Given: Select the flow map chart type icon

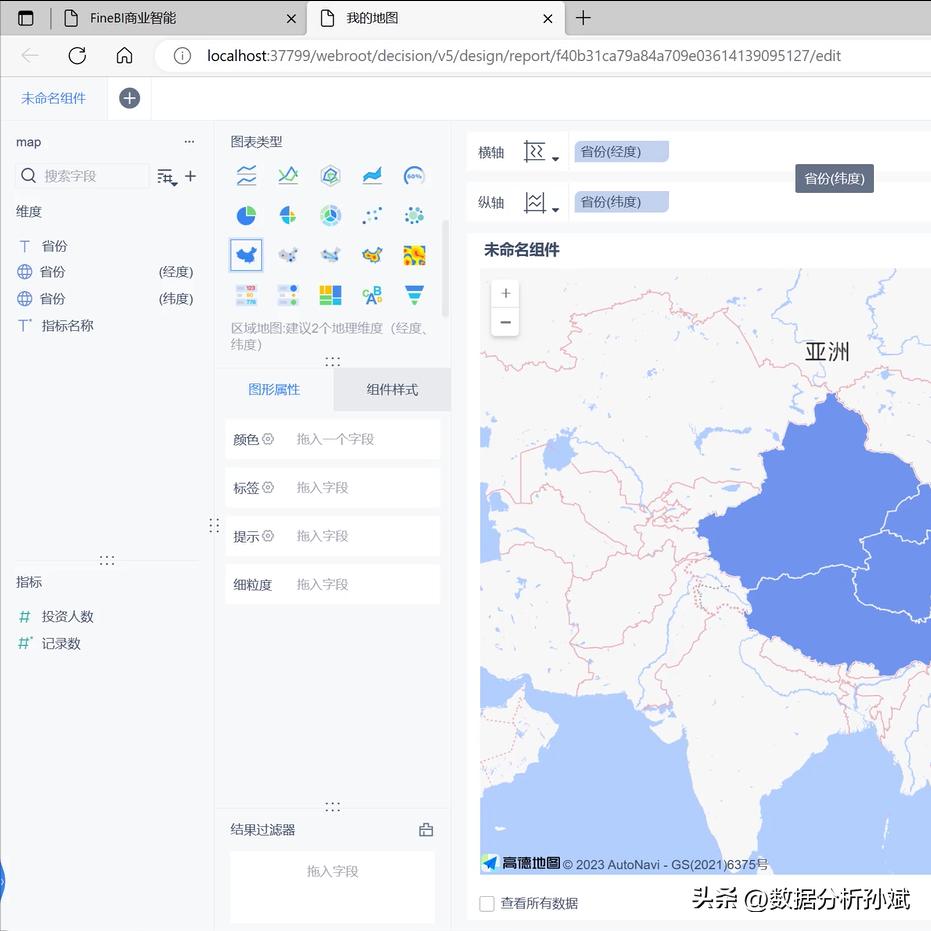Looking at the screenshot, I should pos(330,254).
